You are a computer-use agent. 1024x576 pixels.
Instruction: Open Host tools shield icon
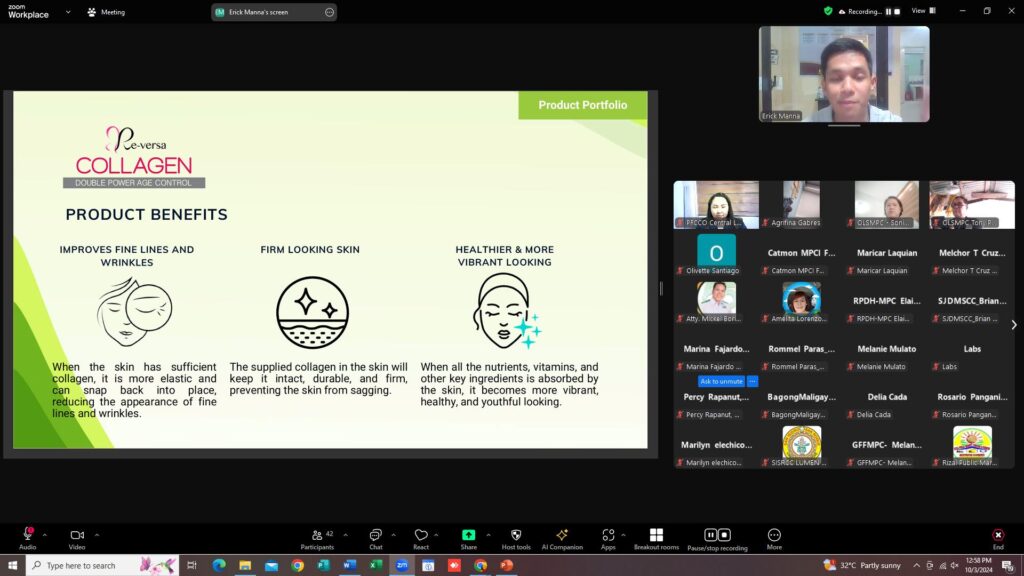tap(516, 535)
